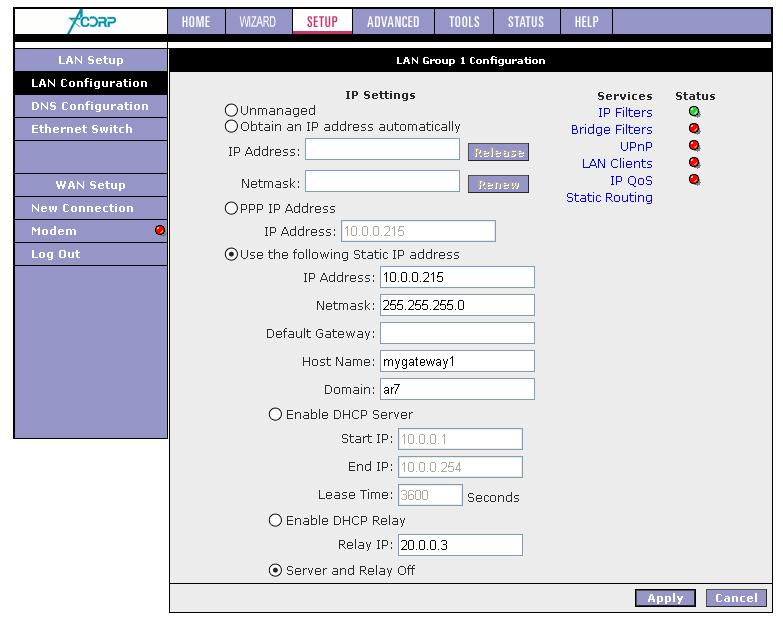
Task: Click the Relay IP field 20.0.0.3
Action: 460,545
